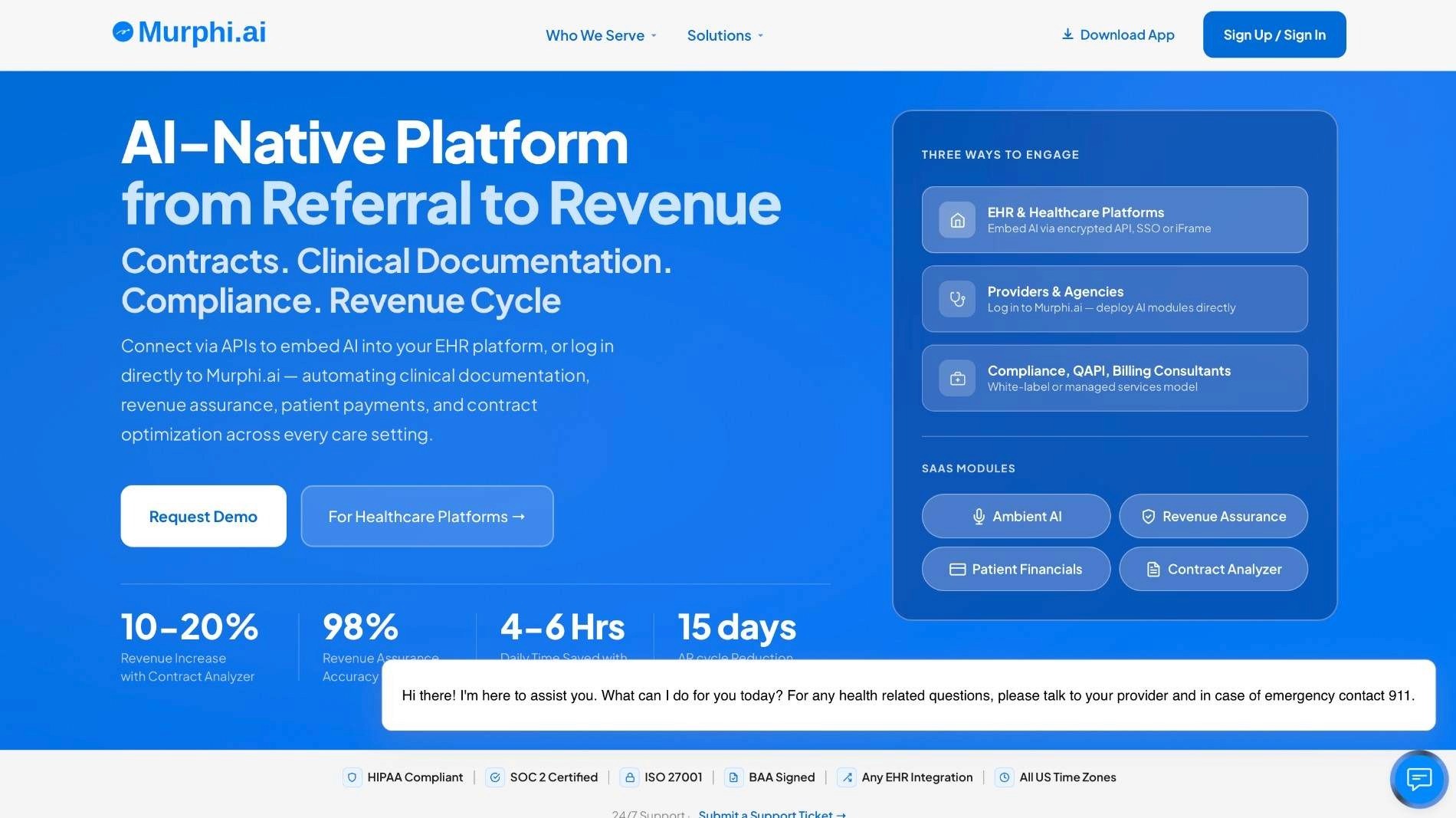This screenshot has width=1456, height=818.
Task: Click the Sign Up / Sign In button
Action: pos(1274,34)
